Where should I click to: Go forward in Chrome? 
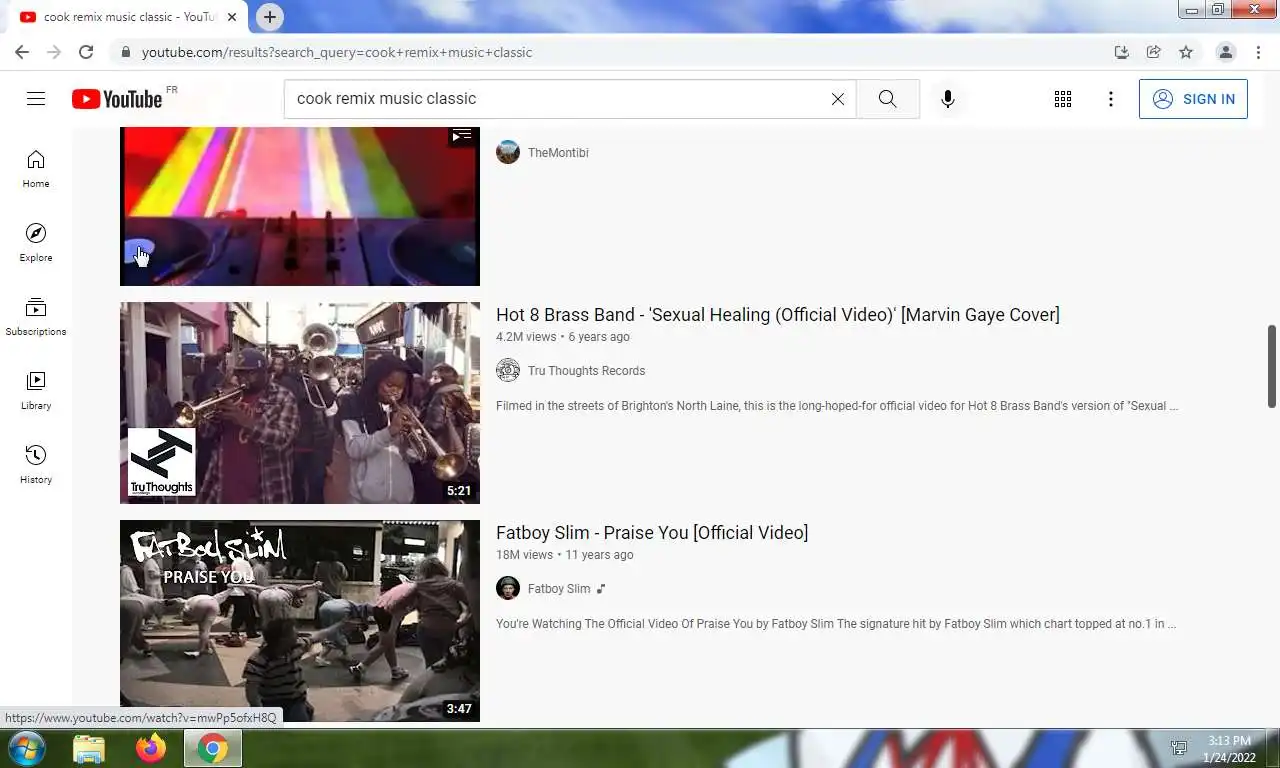click(x=54, y=52)
